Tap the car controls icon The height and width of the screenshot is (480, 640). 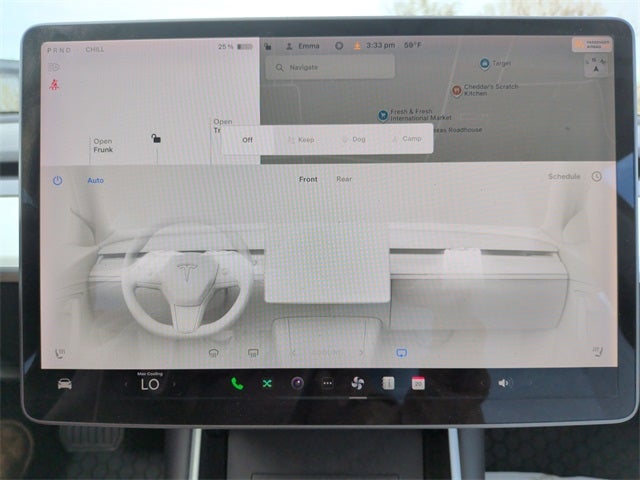64,384
